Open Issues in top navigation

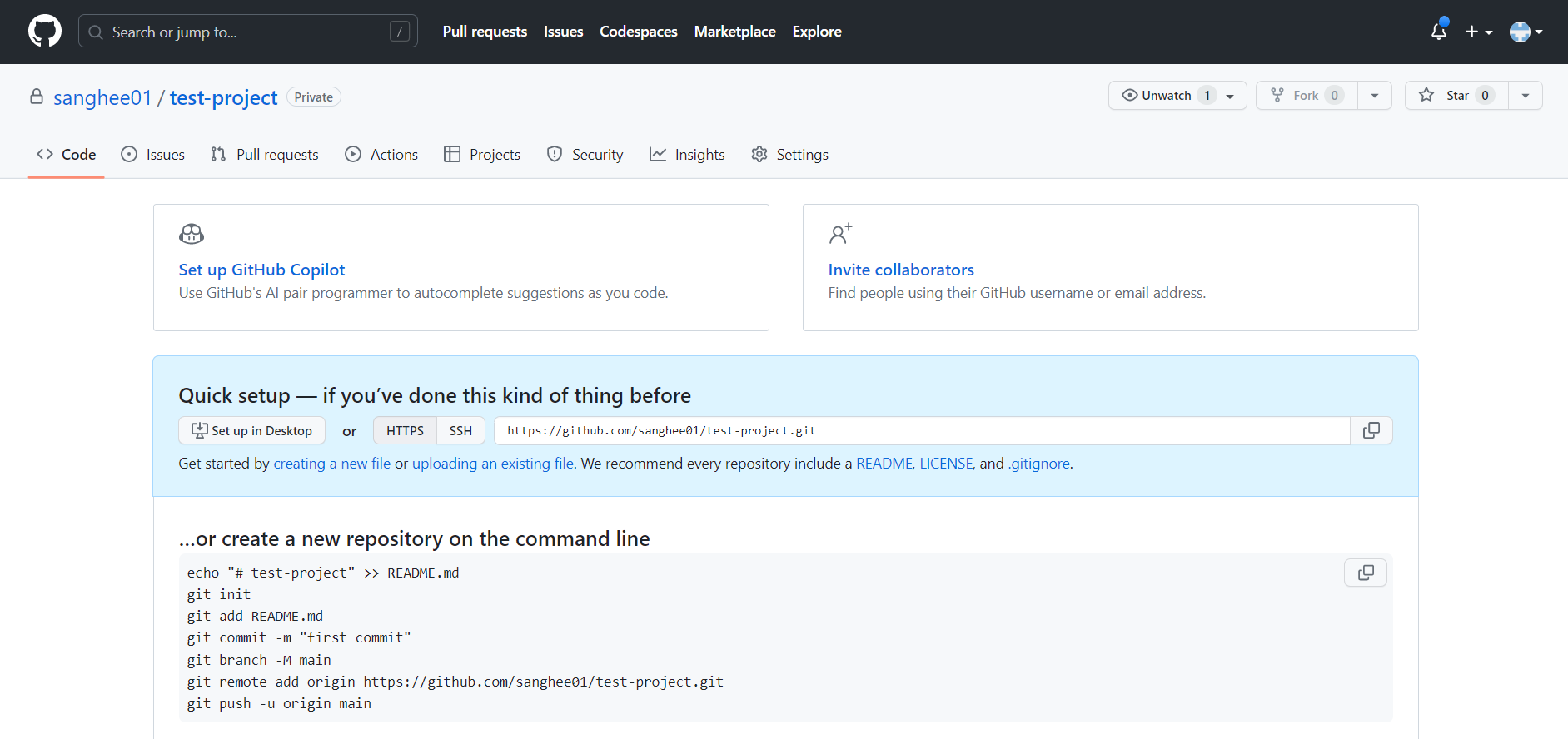click(563, 32)
